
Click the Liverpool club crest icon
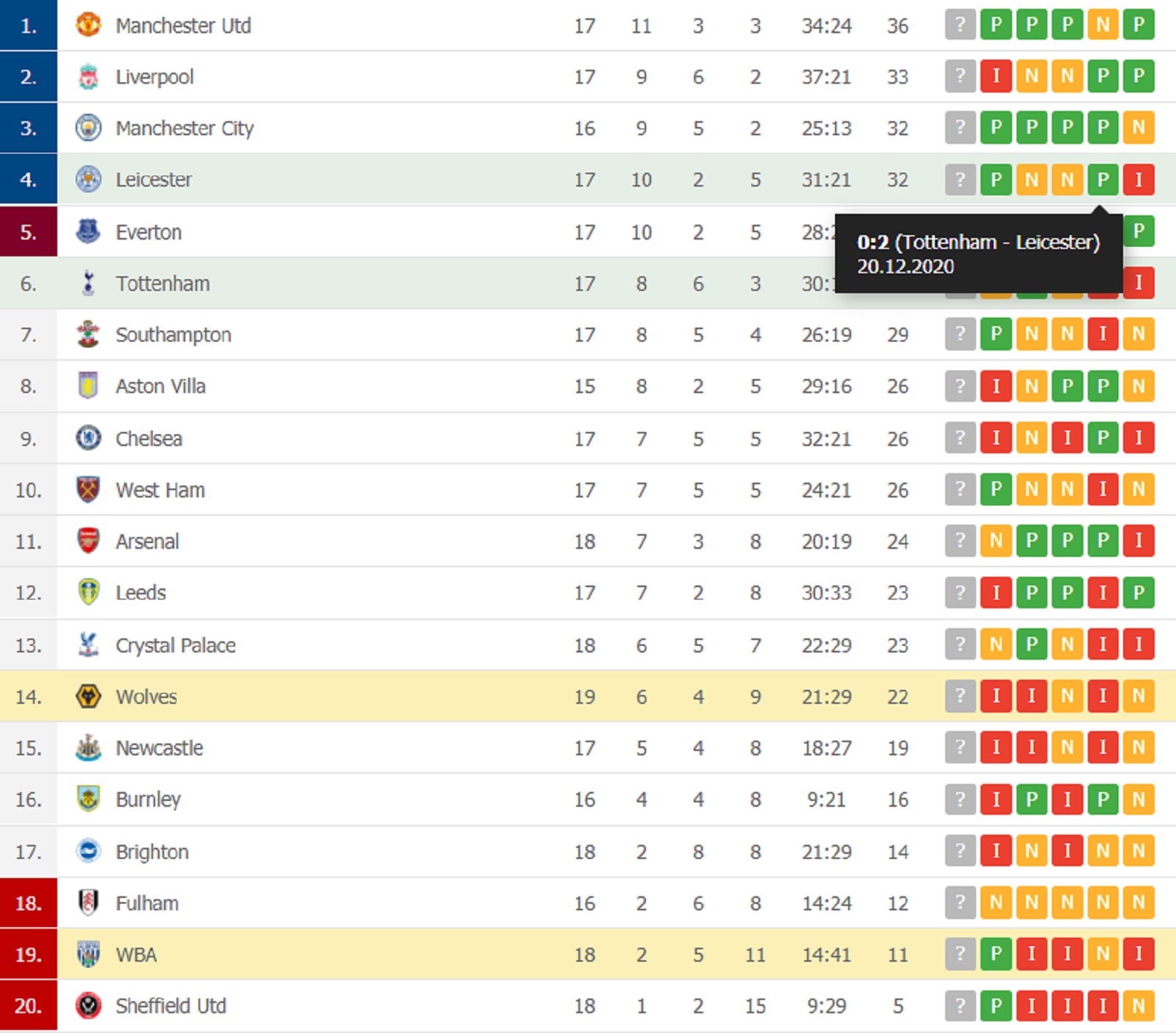coord(88,76)
